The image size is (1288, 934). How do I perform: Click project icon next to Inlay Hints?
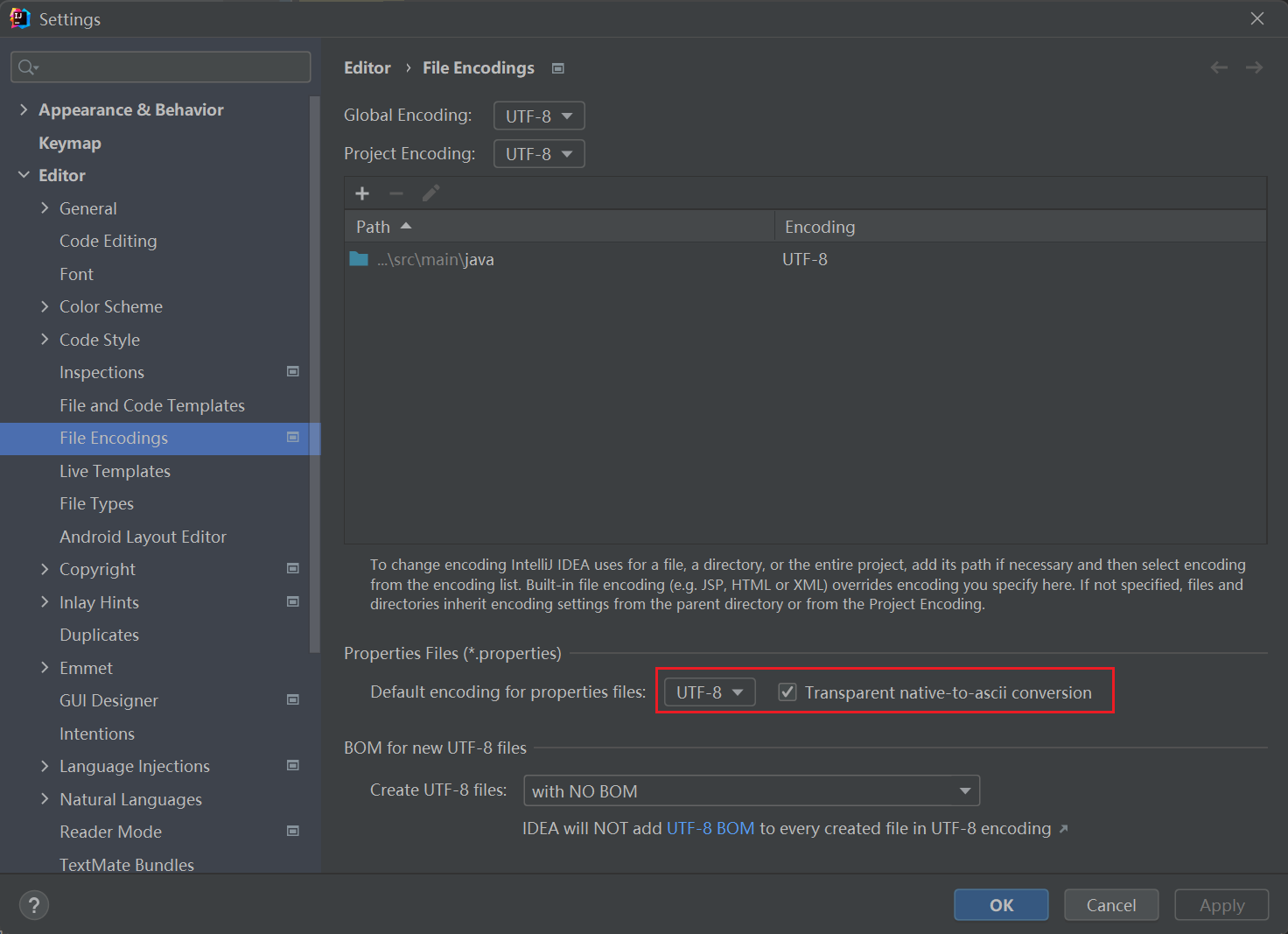[x=293, y=602]
